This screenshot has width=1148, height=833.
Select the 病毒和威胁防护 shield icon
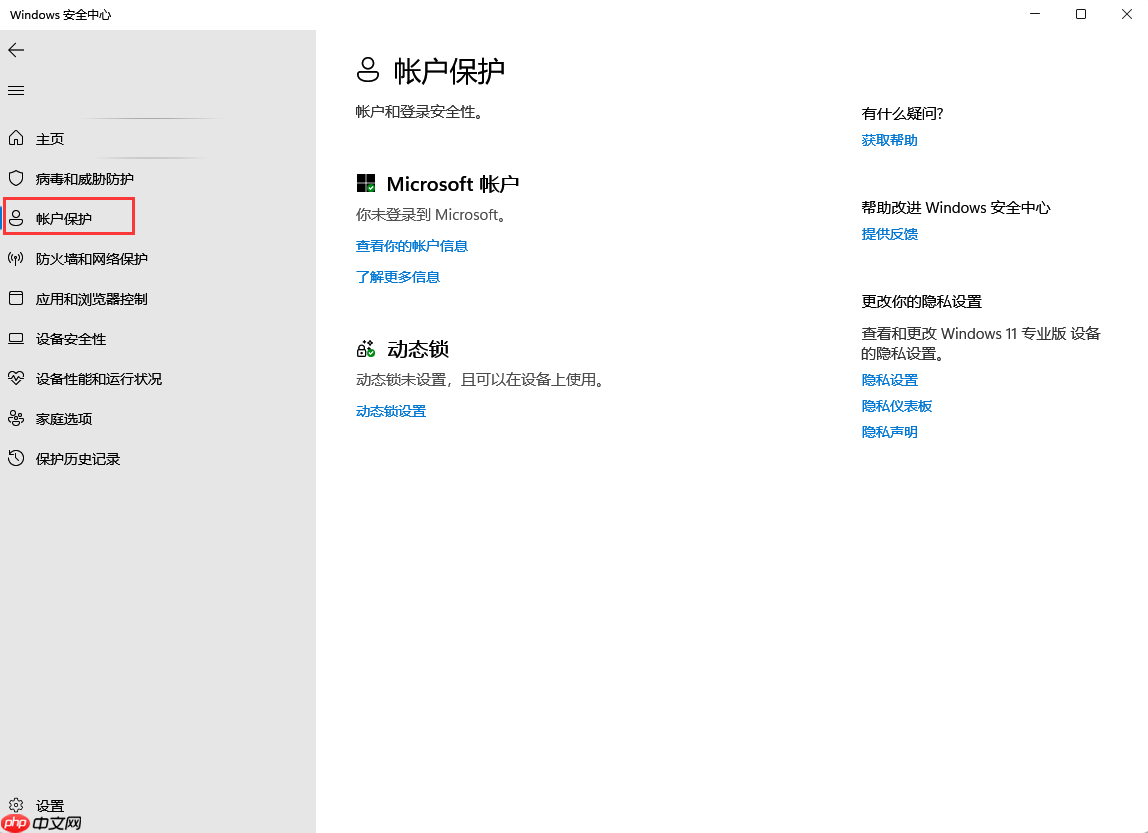pyautogui.click(x=15, y=178)
